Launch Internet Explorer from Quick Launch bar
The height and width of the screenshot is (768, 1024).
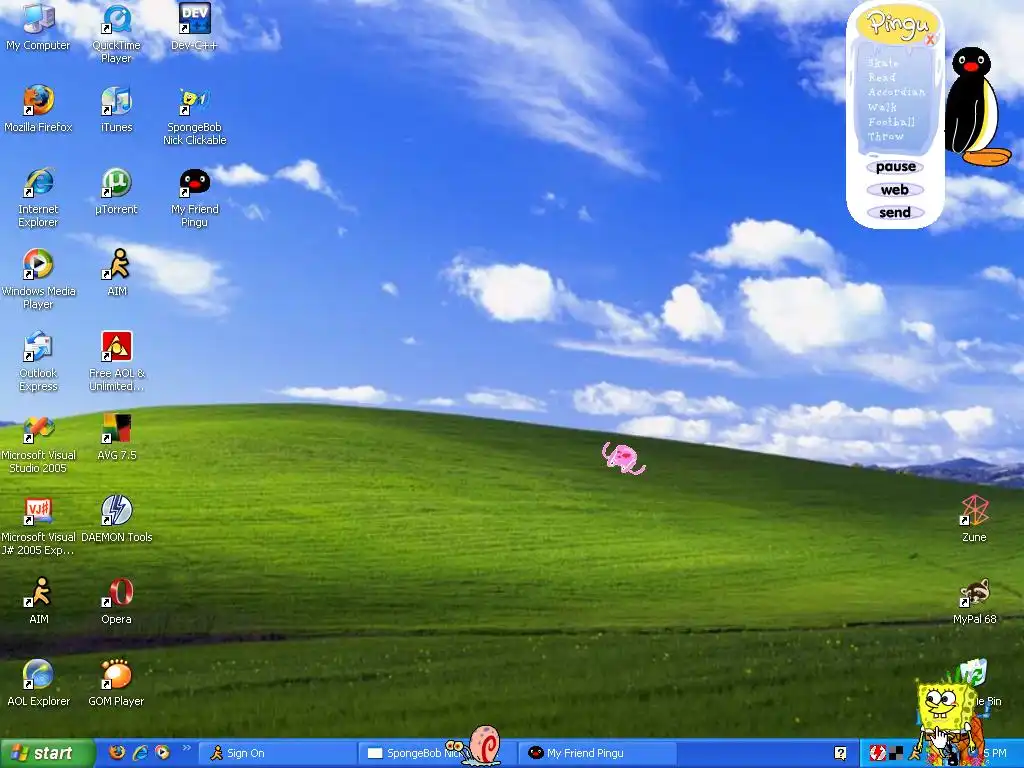(x=140, y=752)
